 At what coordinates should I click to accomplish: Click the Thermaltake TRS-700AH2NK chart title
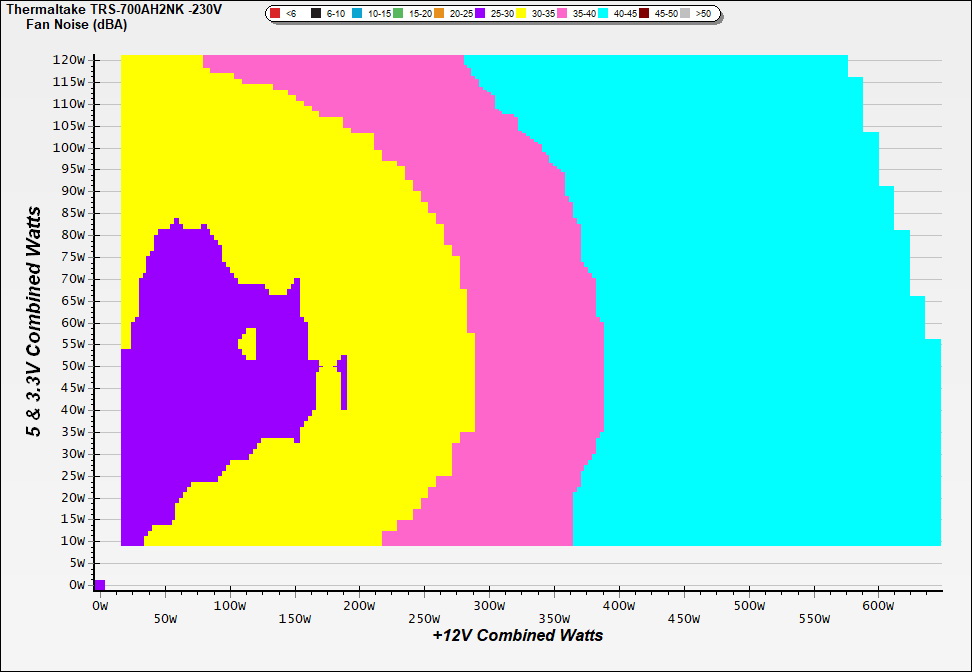[x=114, y=9]
